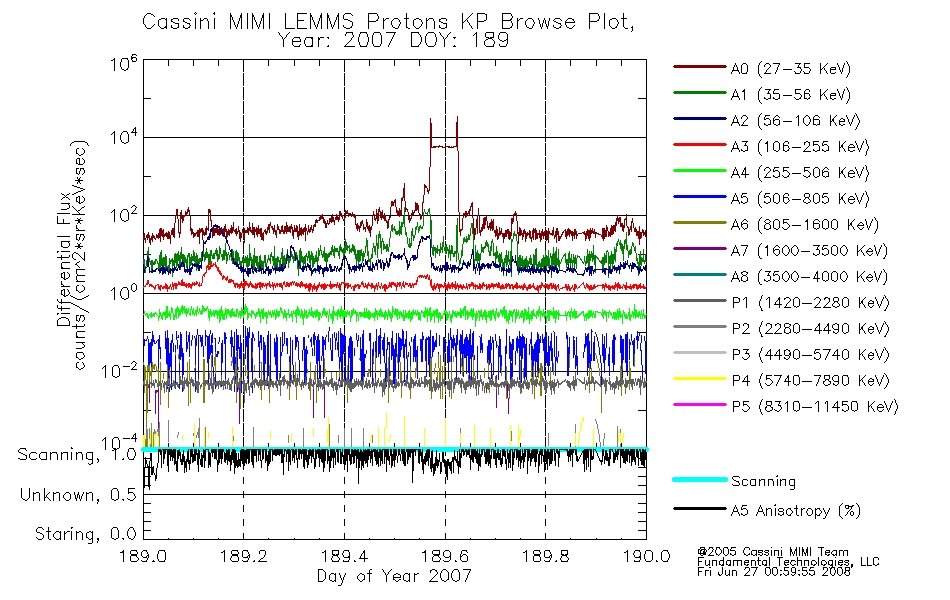Click the plot title Cassini MIMI LEMMS Protons
Image resolution: width=950 pixels, height=600 pixels.
388,22
